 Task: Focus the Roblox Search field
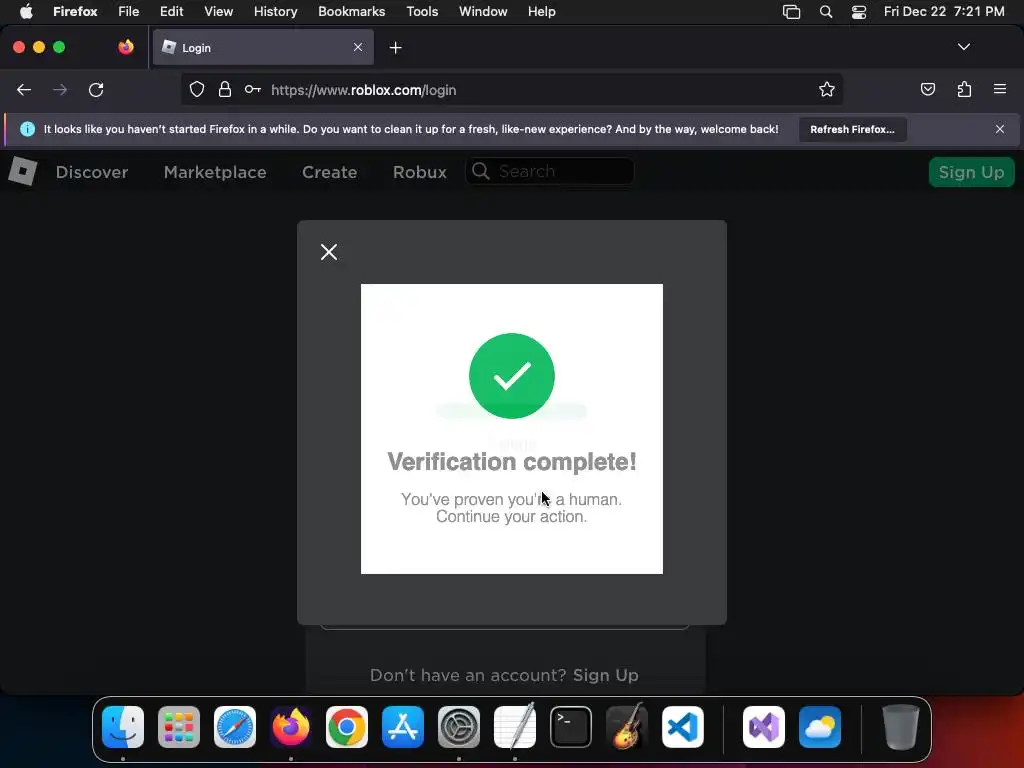point(549,171)
